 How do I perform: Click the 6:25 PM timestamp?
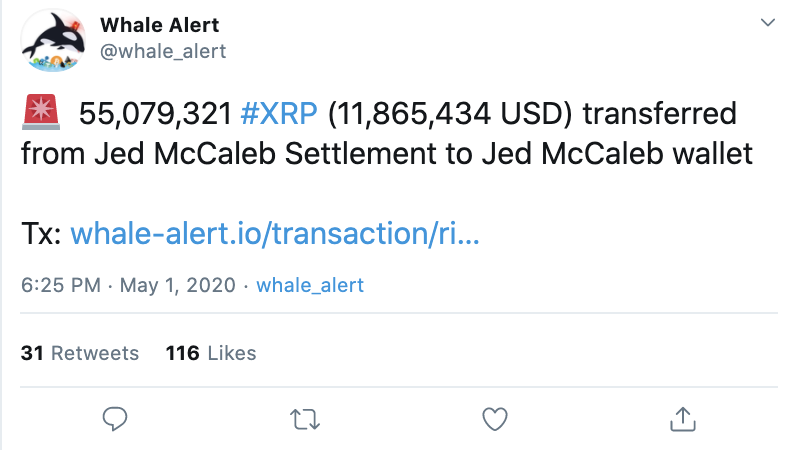point(61,285)
